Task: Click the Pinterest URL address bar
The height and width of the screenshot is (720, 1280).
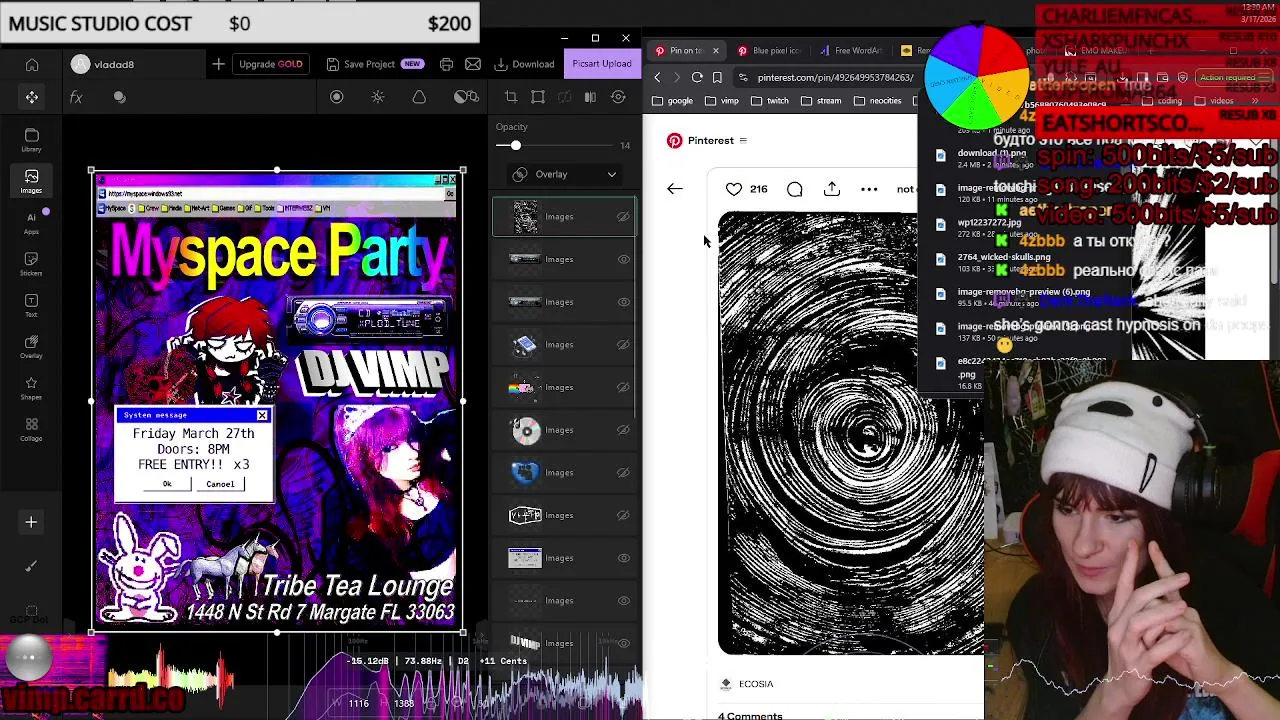Action: [834, 77]
